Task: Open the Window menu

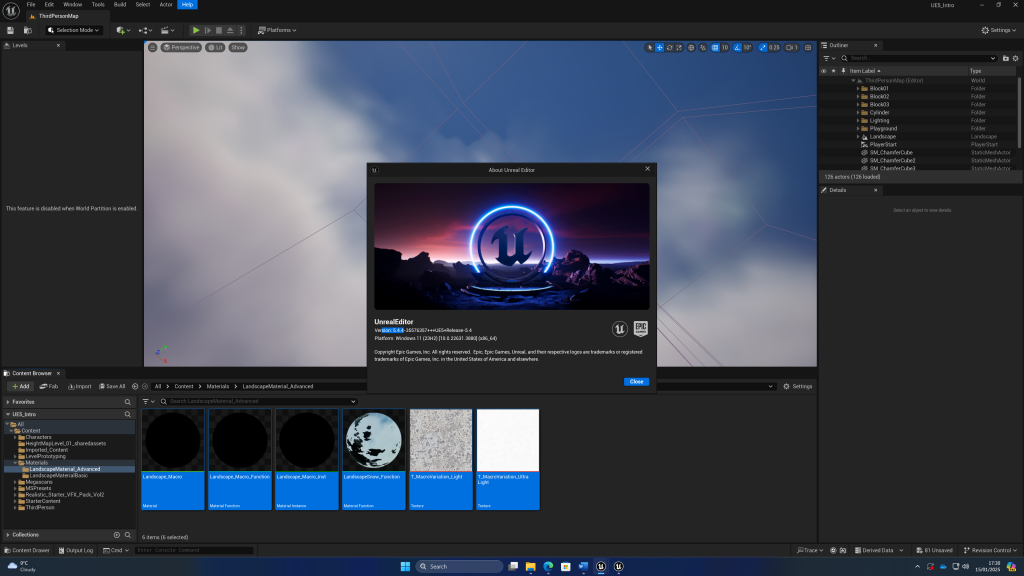Action: [x=72, y=5]
